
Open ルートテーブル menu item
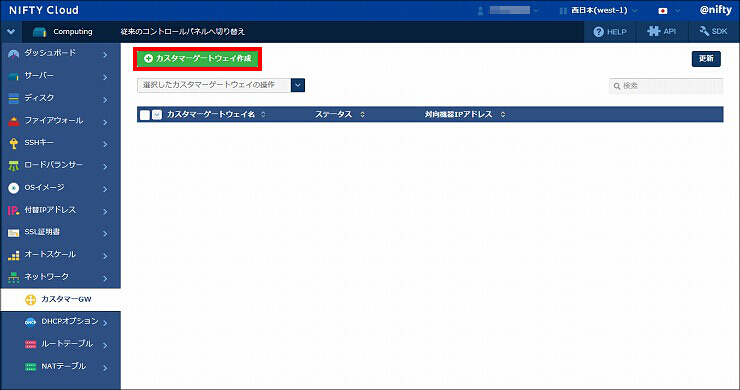click(60, 344)
